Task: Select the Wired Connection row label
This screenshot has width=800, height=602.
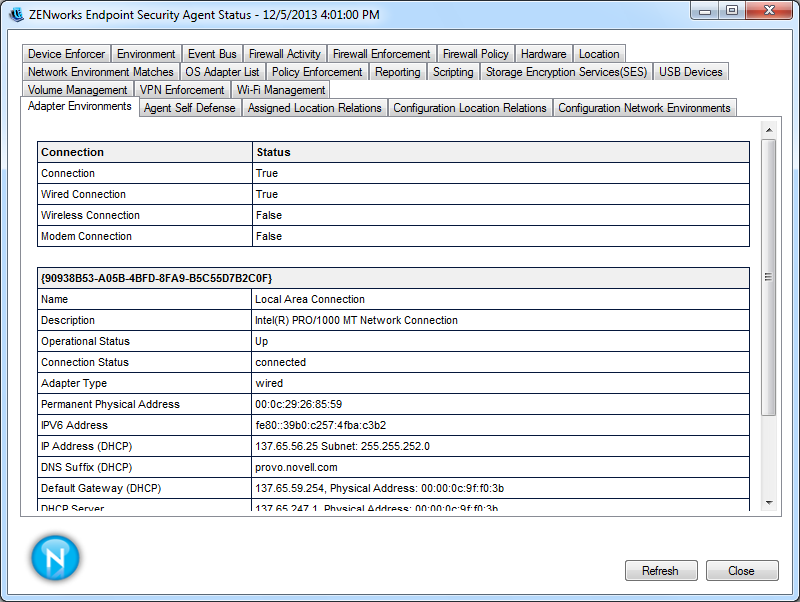Action: tap(83, 194)
